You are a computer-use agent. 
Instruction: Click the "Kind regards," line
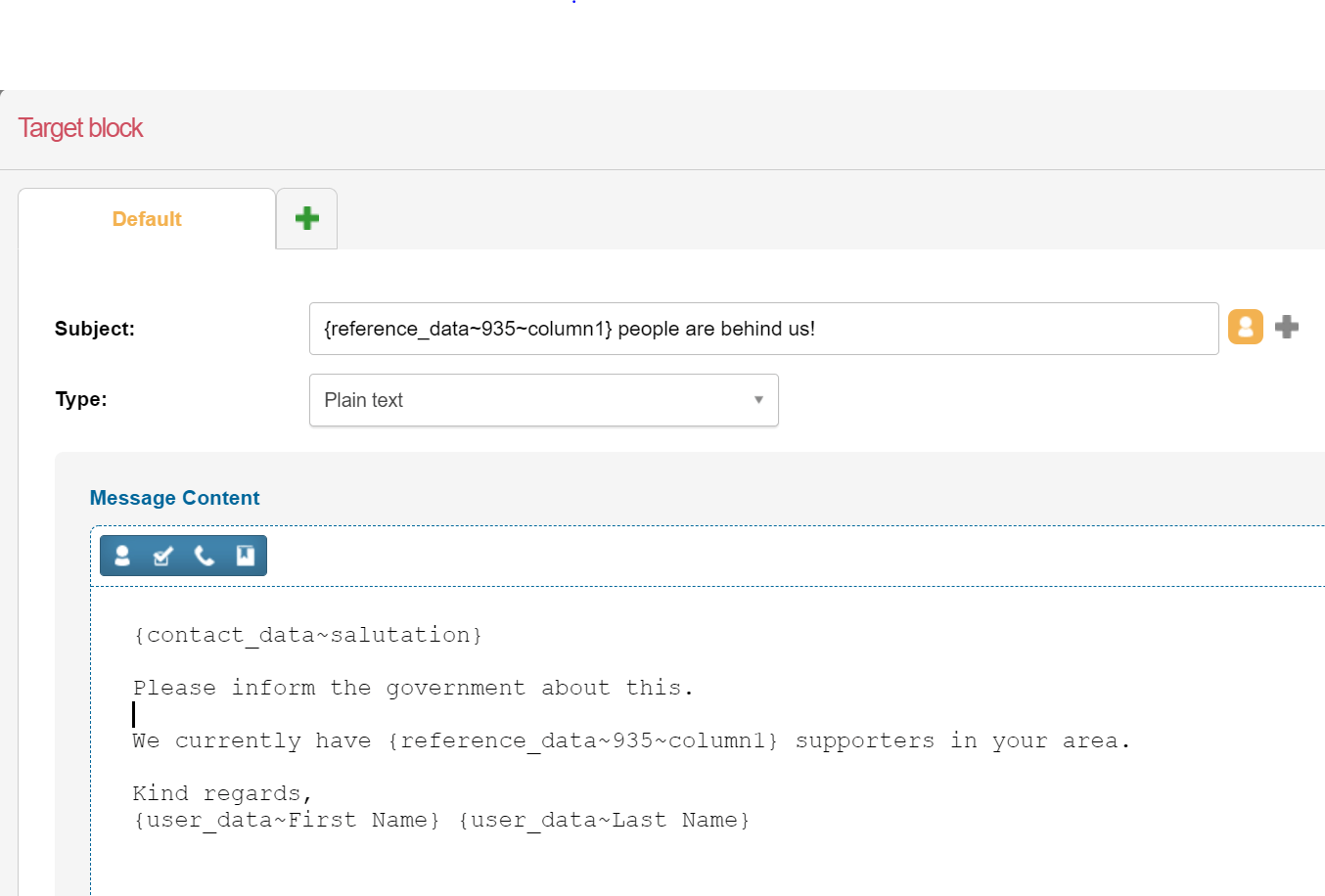[222, 793]
